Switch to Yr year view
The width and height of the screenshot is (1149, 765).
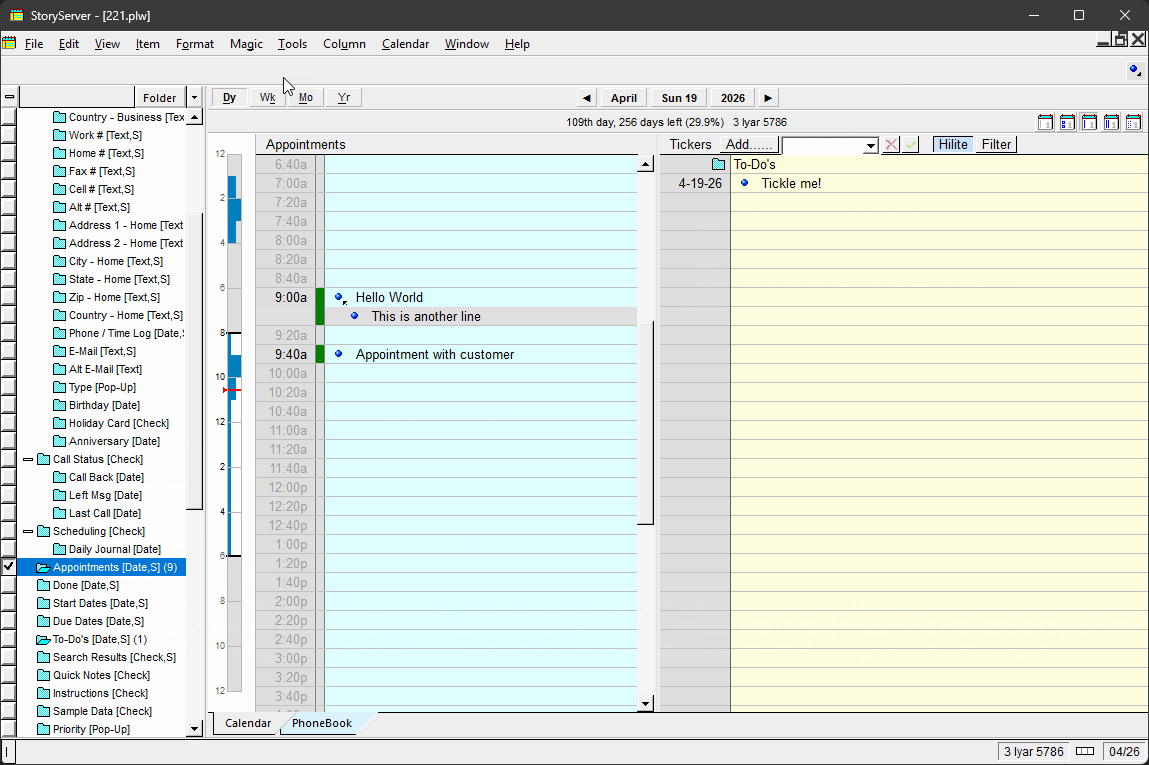[x=344, y=97]
